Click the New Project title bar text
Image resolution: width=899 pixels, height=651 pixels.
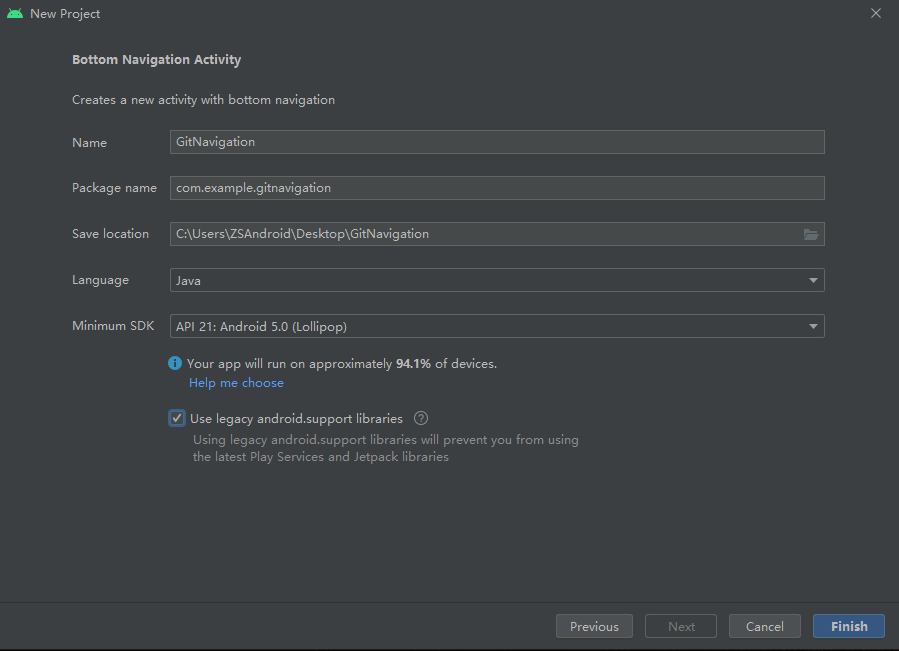[64, 13]
